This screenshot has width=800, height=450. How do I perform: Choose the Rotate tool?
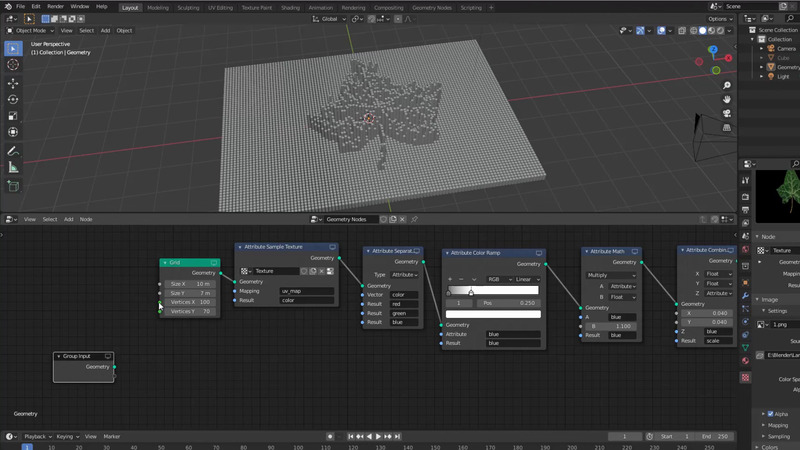click(x=13, y=99)
